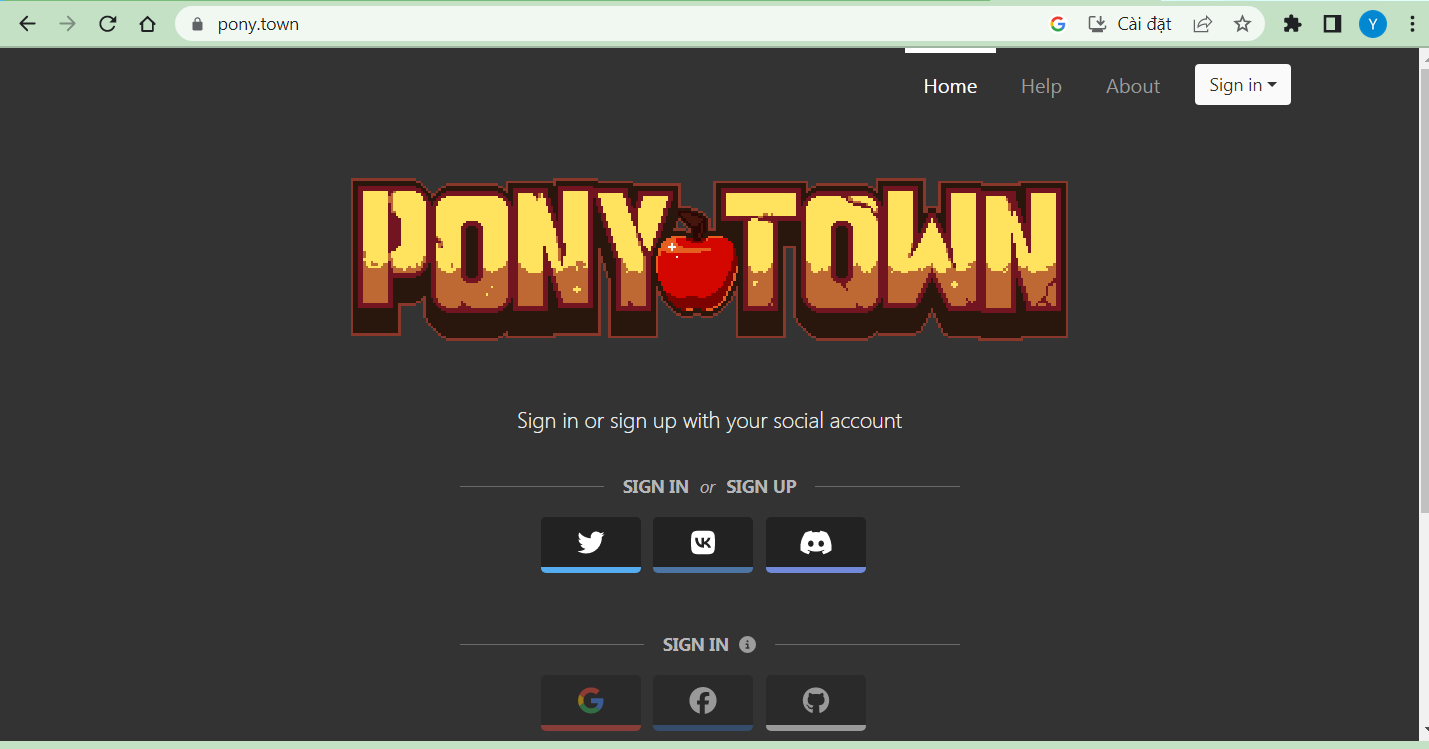Sign in with the Twitter button

point(591,544)
